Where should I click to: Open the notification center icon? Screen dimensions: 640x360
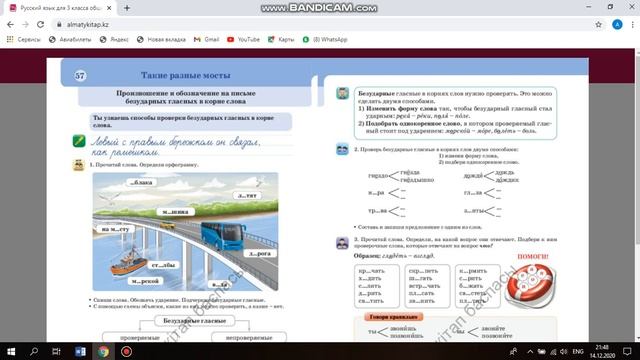[627, 351]
